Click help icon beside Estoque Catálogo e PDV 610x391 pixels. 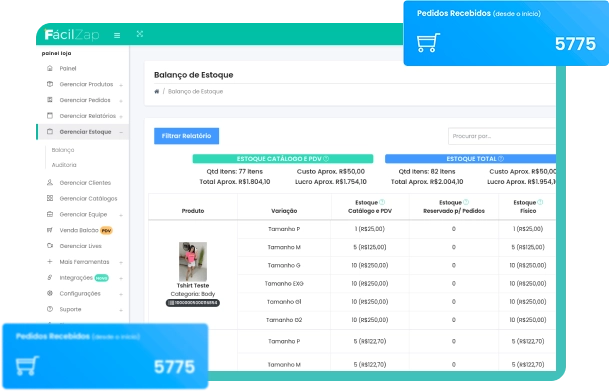tap(326, 159)
